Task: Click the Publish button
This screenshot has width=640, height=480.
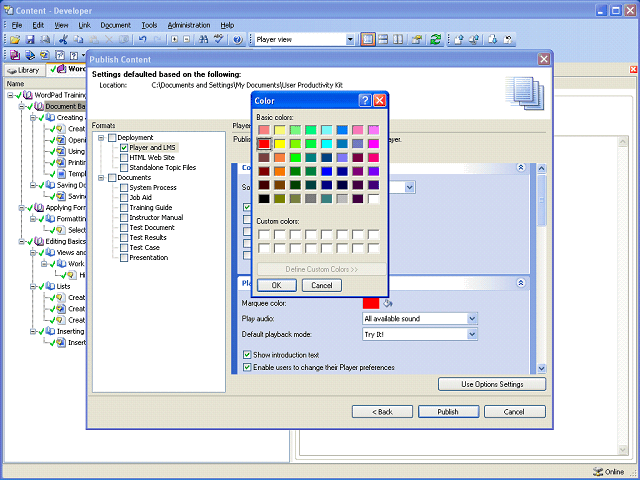Action: tap(448, 412)
